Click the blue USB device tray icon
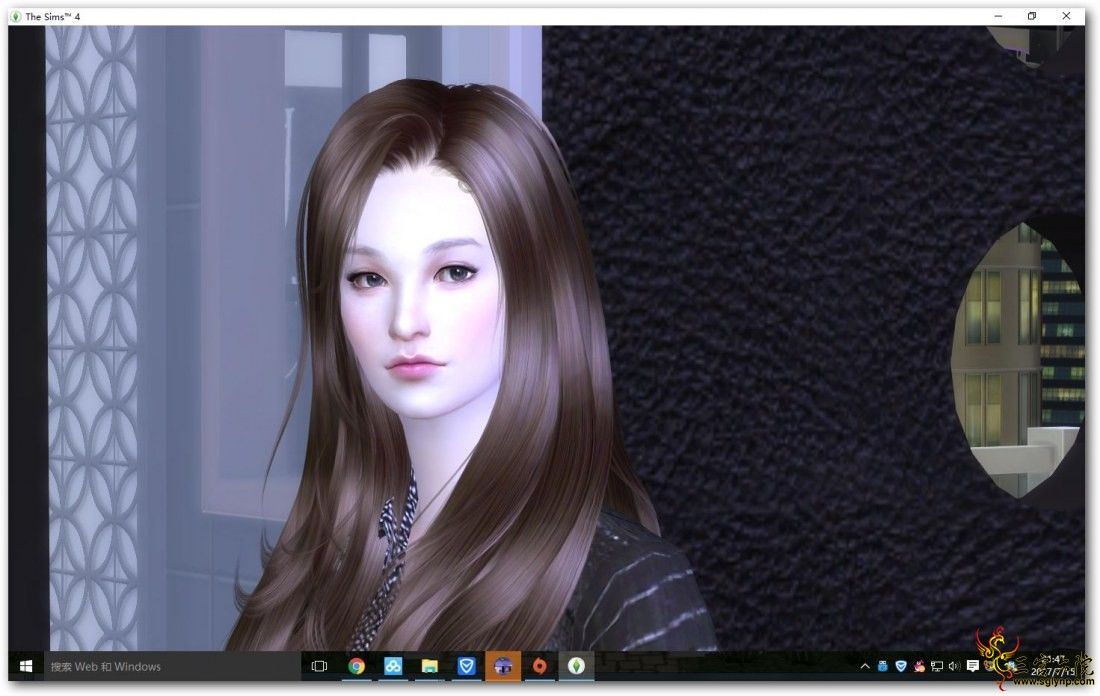Image resolution: width=1100 pixels, height=696 pixels. (x=883, y=667)
